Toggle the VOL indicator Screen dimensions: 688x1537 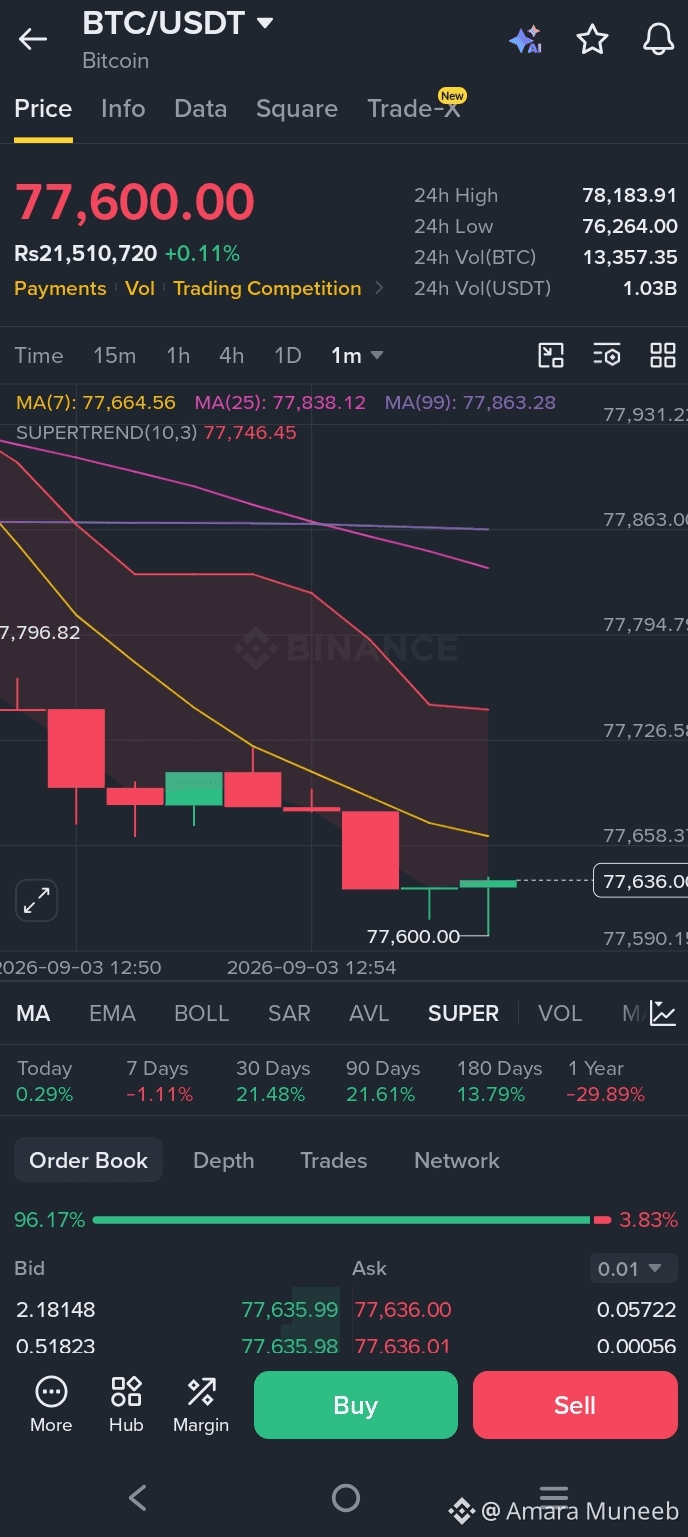coord(560,1013)
